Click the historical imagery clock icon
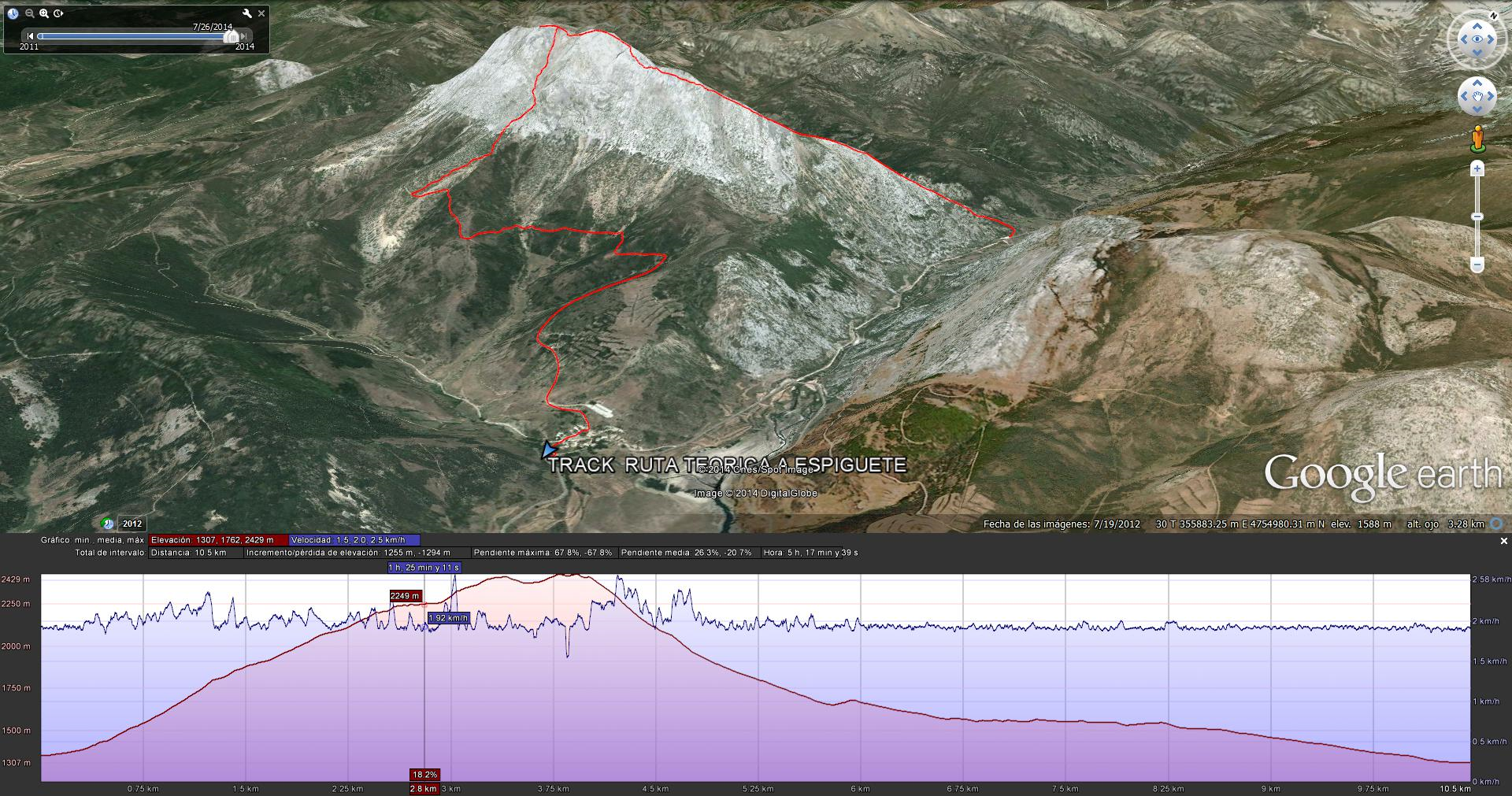Image resolution: width=1512 pixels, height=796 pixels. coord(13,13)
